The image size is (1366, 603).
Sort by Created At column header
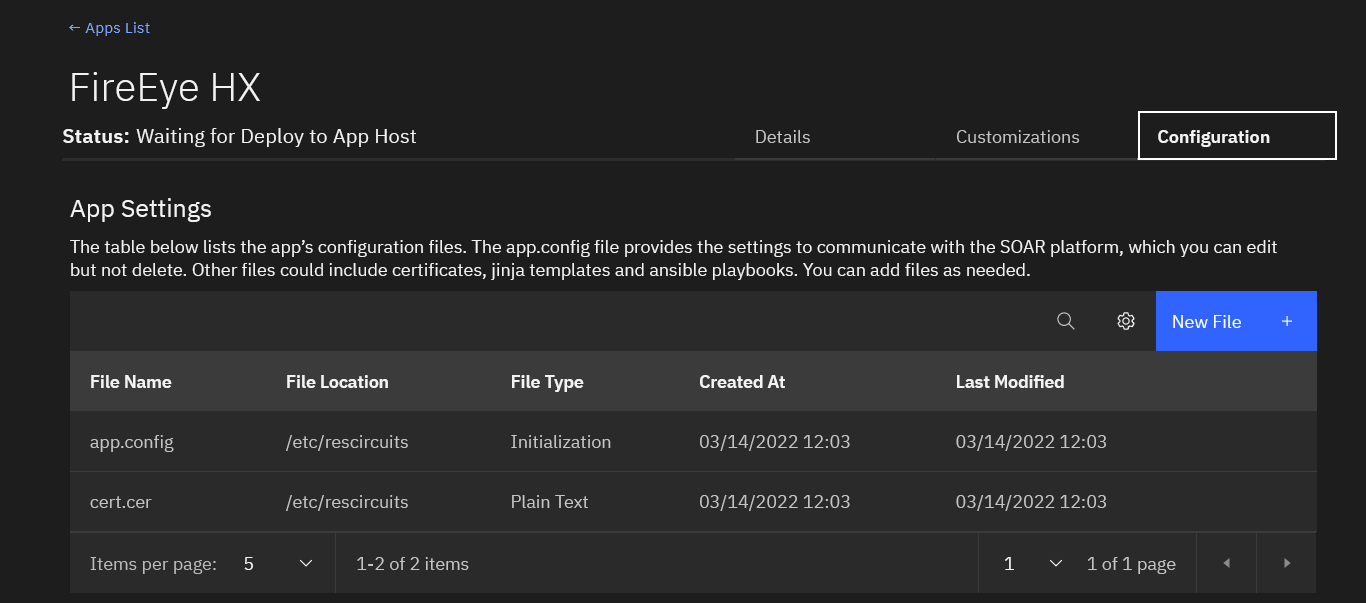tap(742, 382)
